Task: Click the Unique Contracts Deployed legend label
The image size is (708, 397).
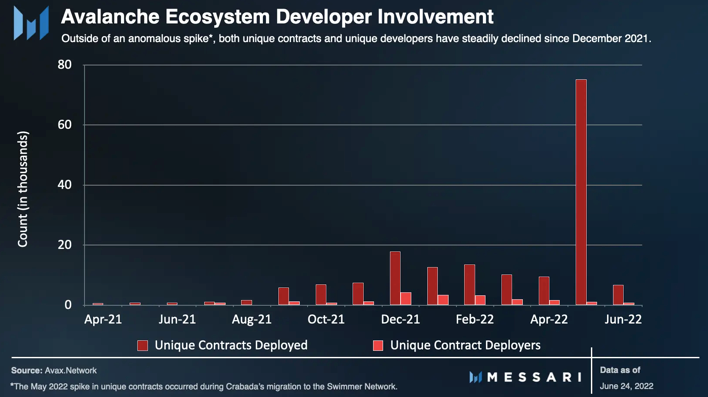Action: point(231,346)
